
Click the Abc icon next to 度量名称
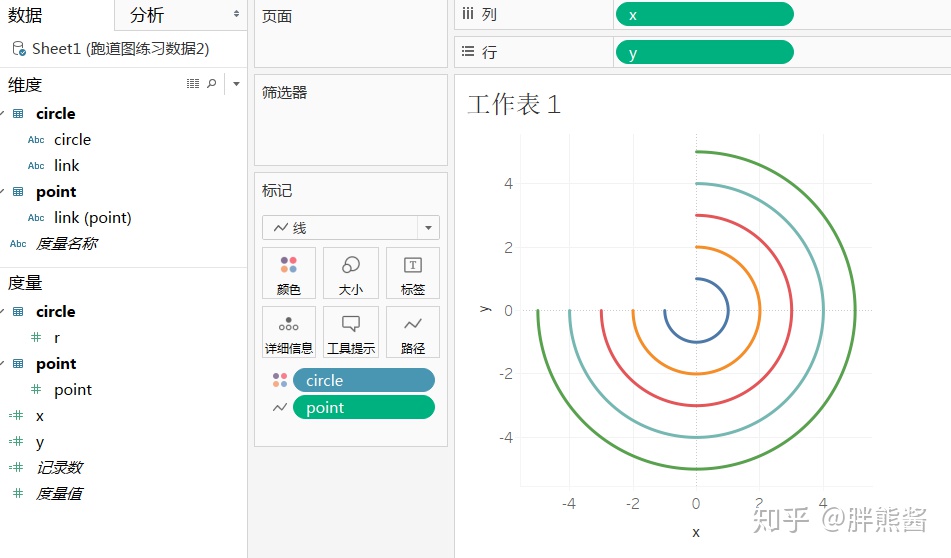click(18, 244)
